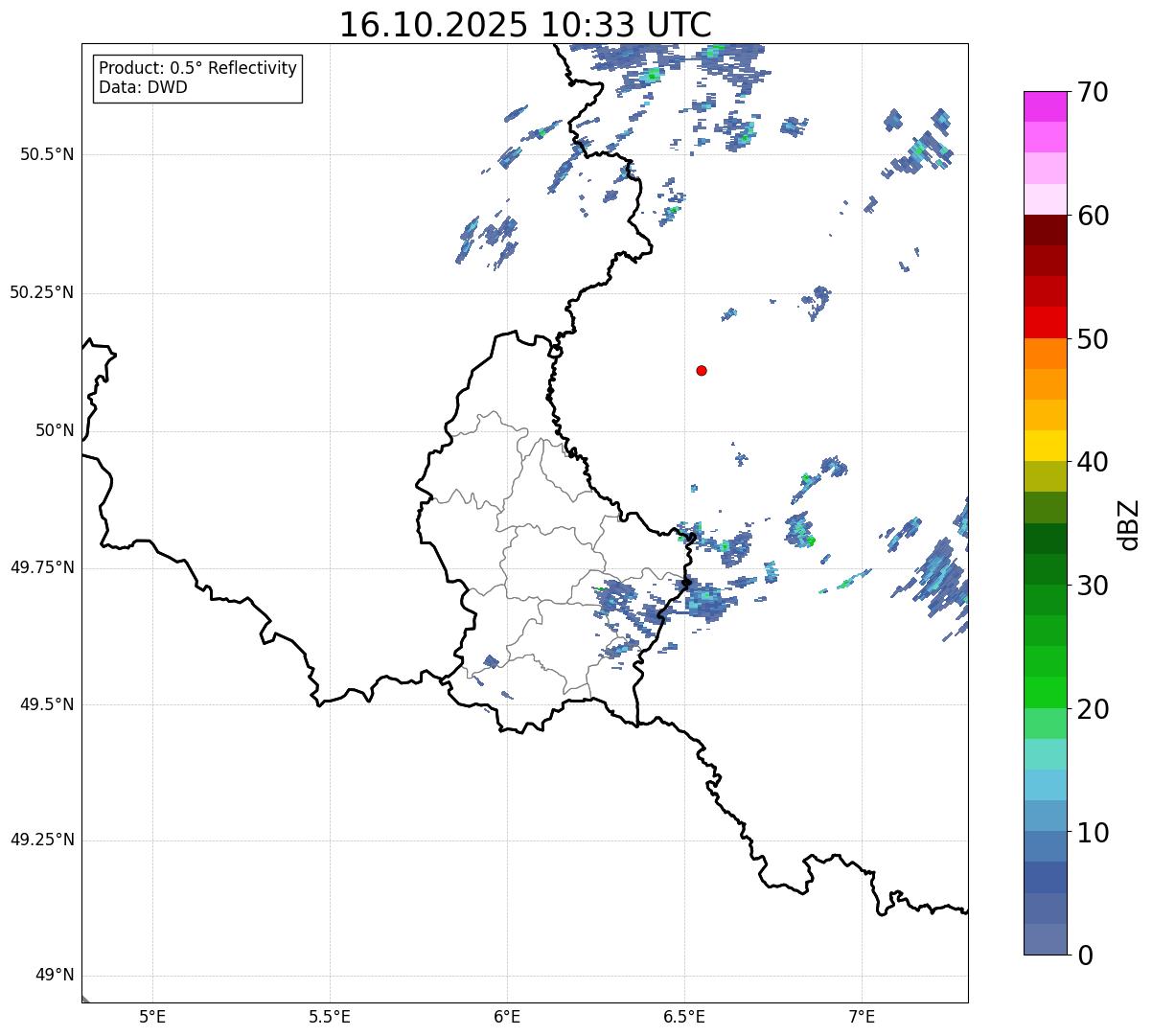Click the colorbar 60 tick label
The height and width of the screenshot is (1036, 1152).
point(1093,216)
